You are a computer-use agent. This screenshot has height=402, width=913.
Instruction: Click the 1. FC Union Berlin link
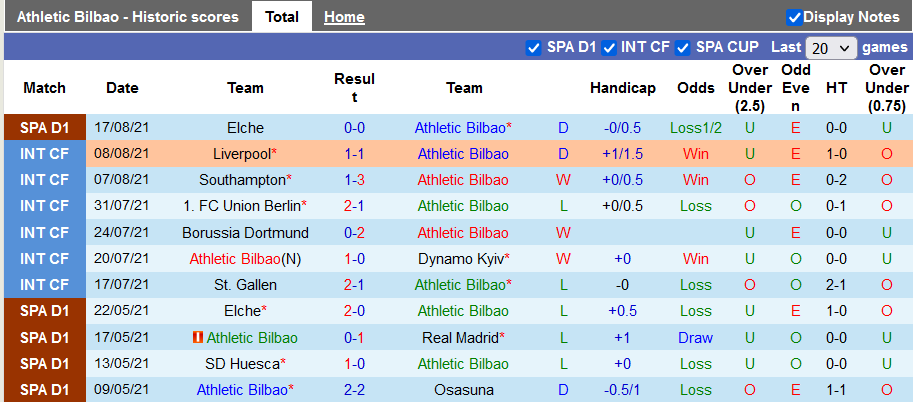coord(241,206)
